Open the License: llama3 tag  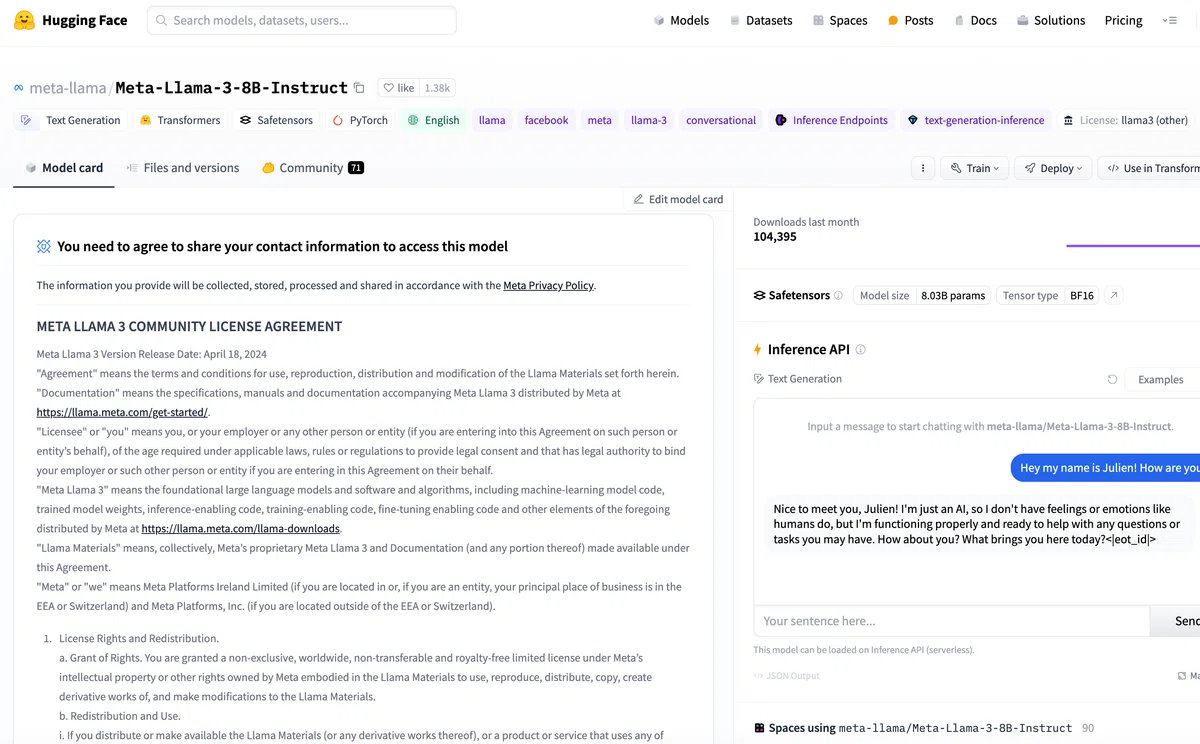(1126, 120)
